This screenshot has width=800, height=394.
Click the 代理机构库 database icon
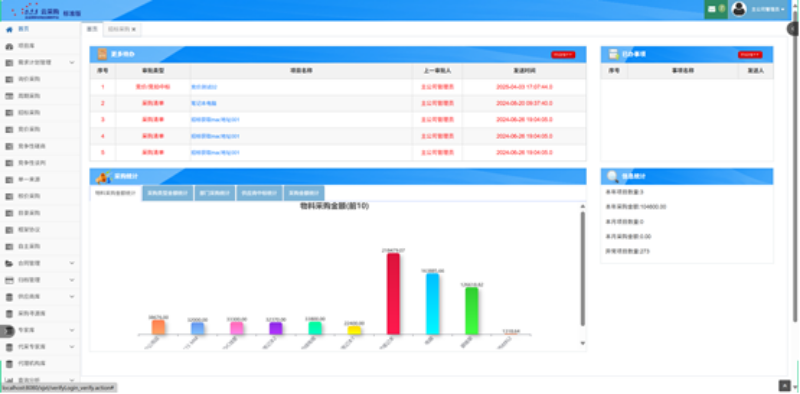(9, 364)
